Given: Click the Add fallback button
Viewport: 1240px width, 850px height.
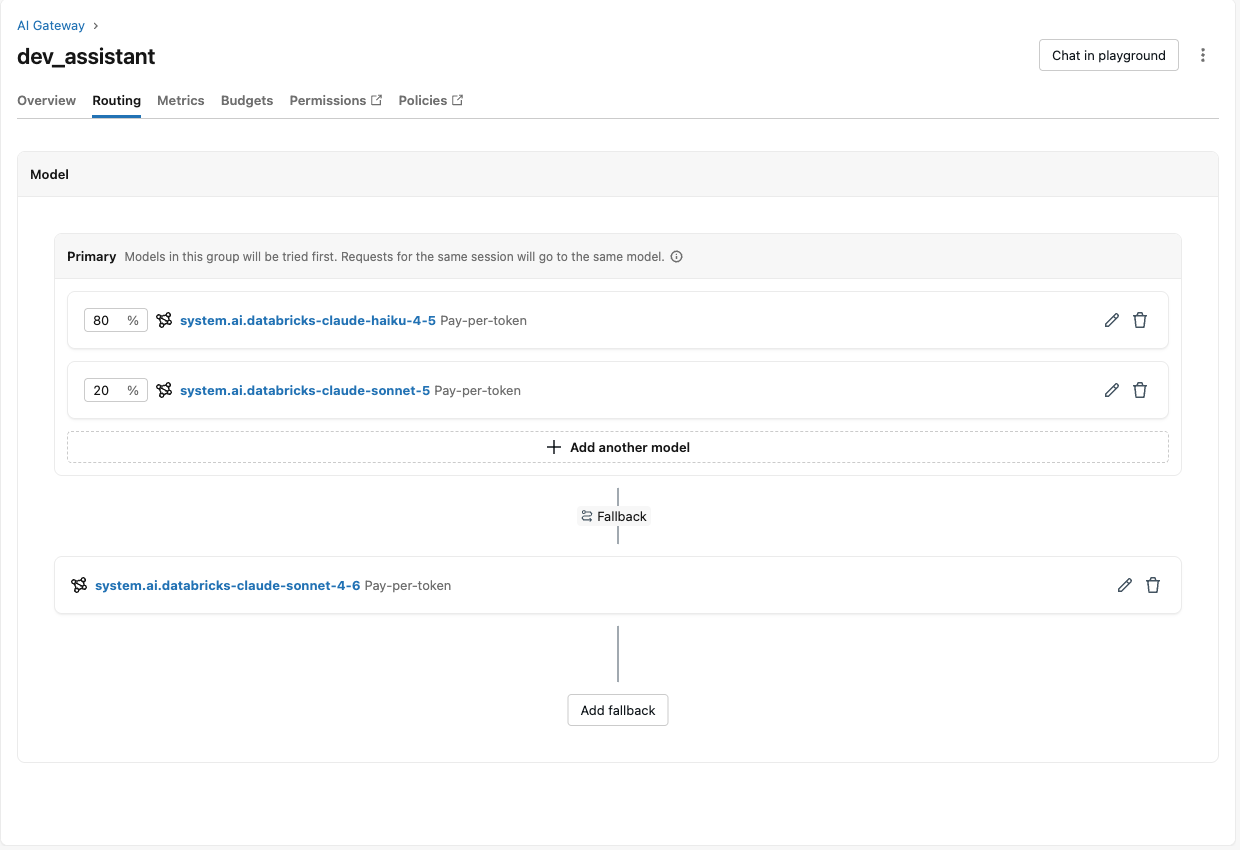Looking at the screenshot, I should (x=618, y=710).
